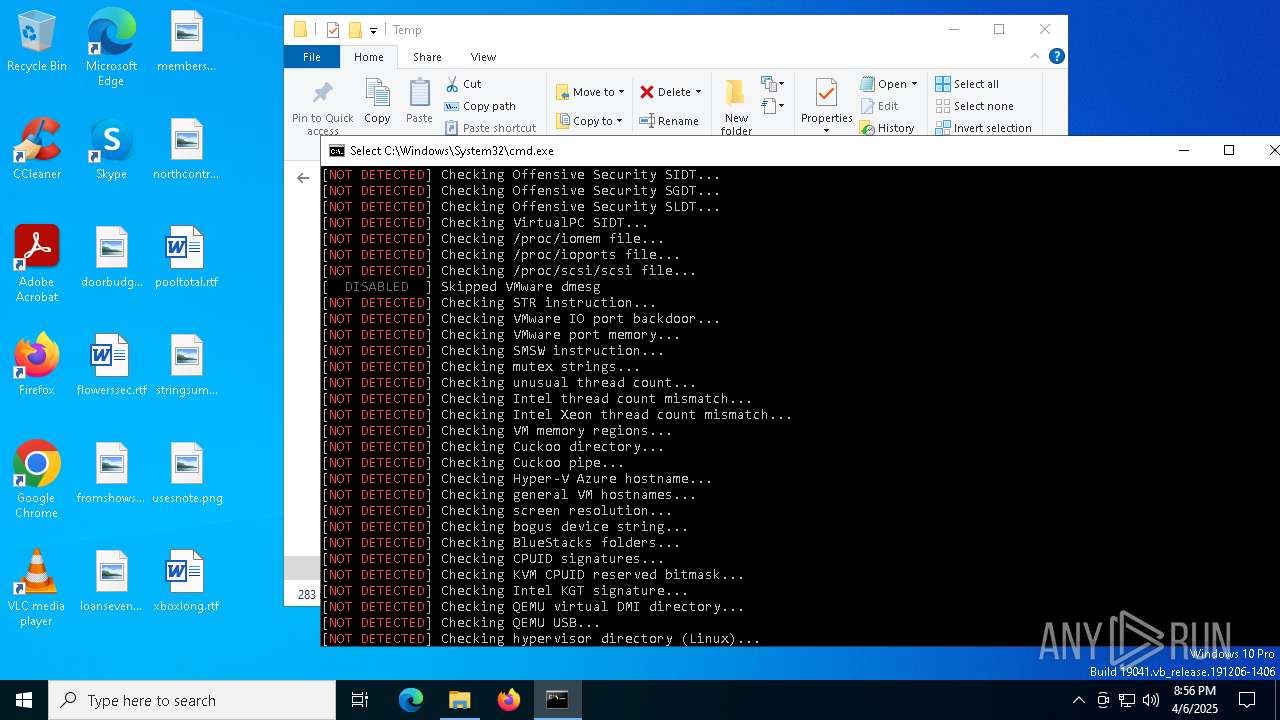Open Skype desktop shortcut
Image resolution: width=1280 pixels, height=720 pixels.
pos(111,149)
